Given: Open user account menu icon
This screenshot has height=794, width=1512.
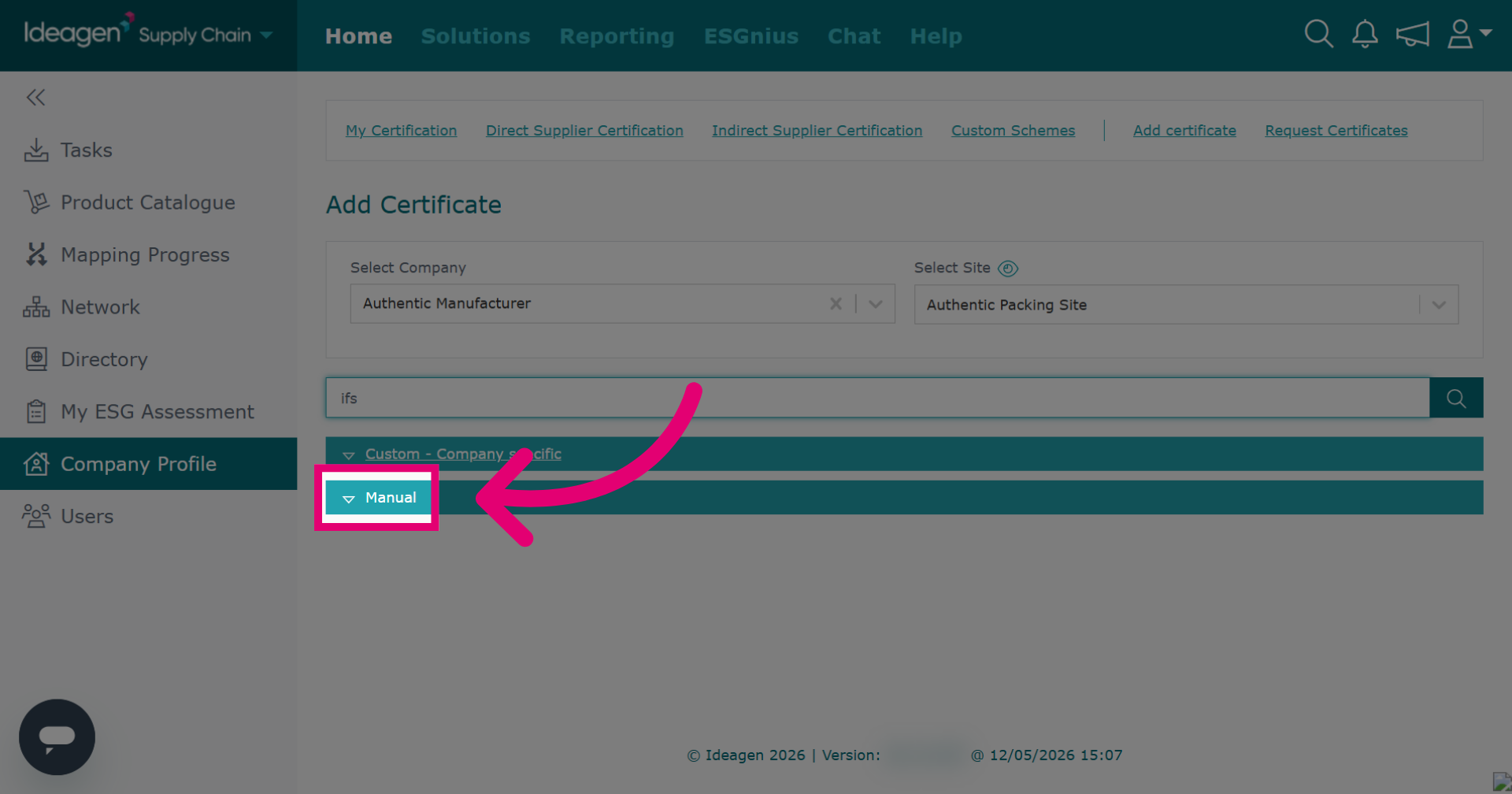Looking at the screenshot, I should [x=1469, y=34].
